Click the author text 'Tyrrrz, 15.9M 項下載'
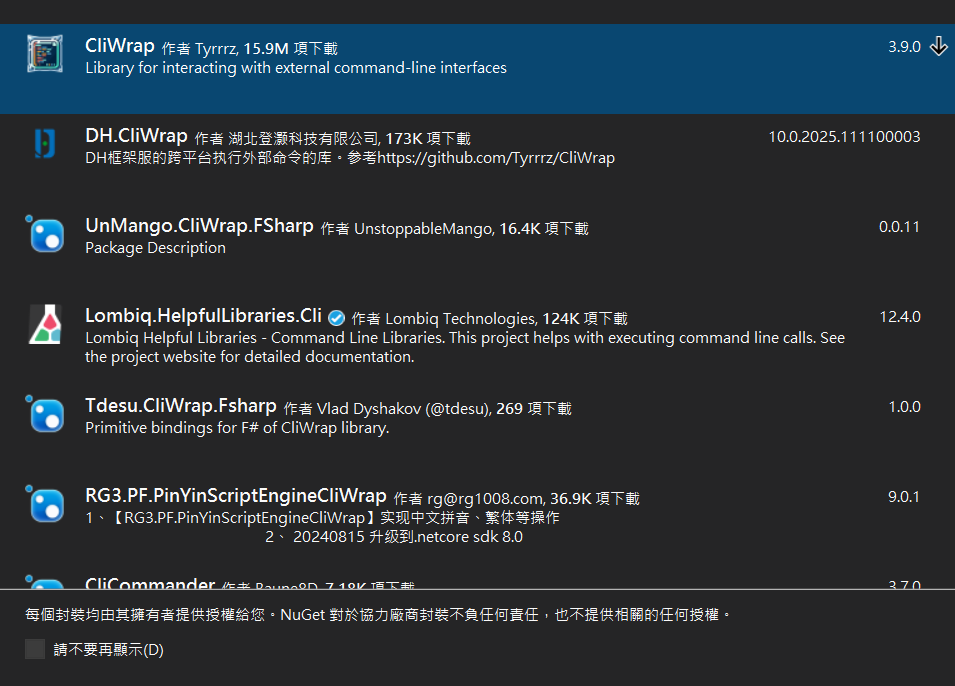 266,49
